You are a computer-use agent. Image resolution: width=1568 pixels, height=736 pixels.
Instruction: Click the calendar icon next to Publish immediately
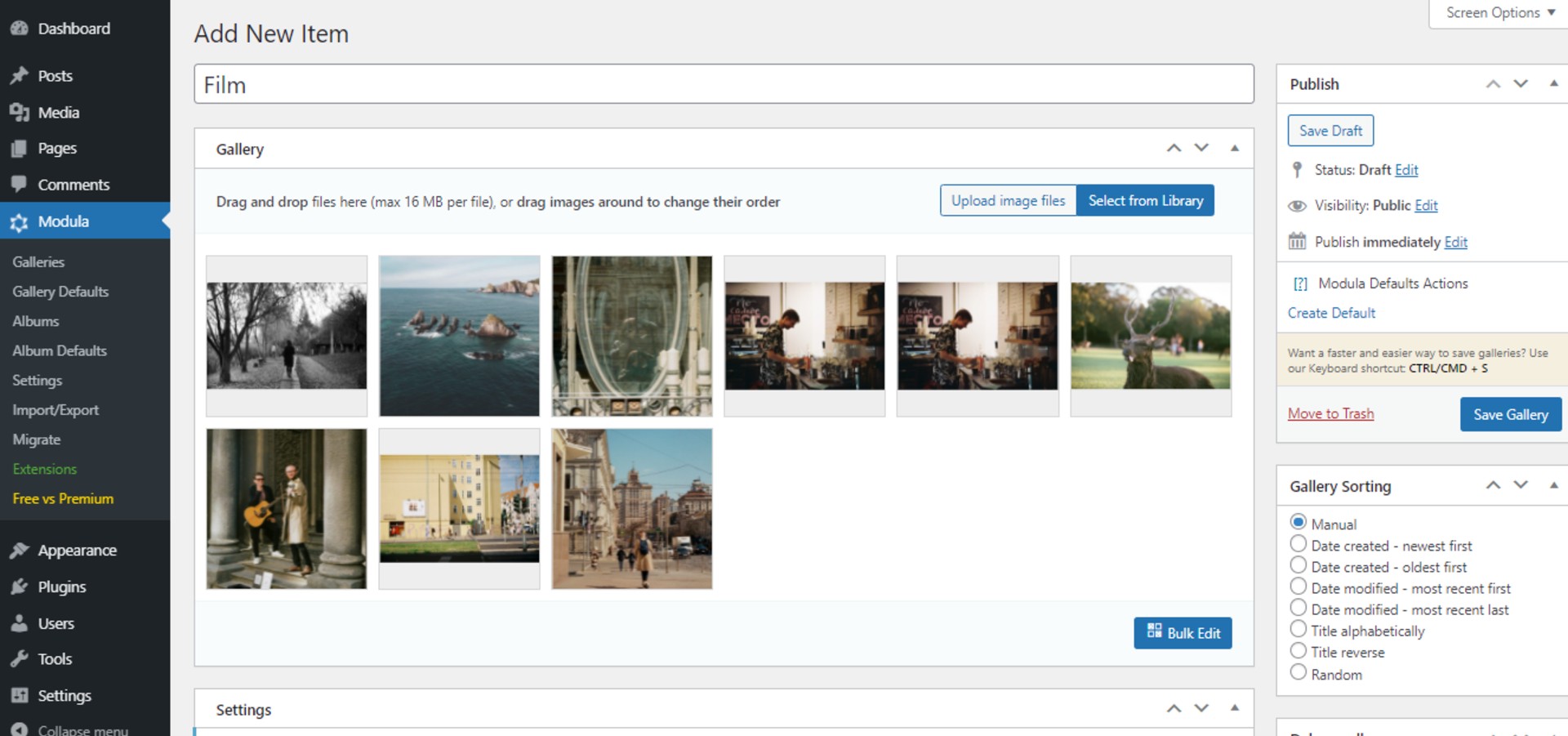(x=1297, y=242)
